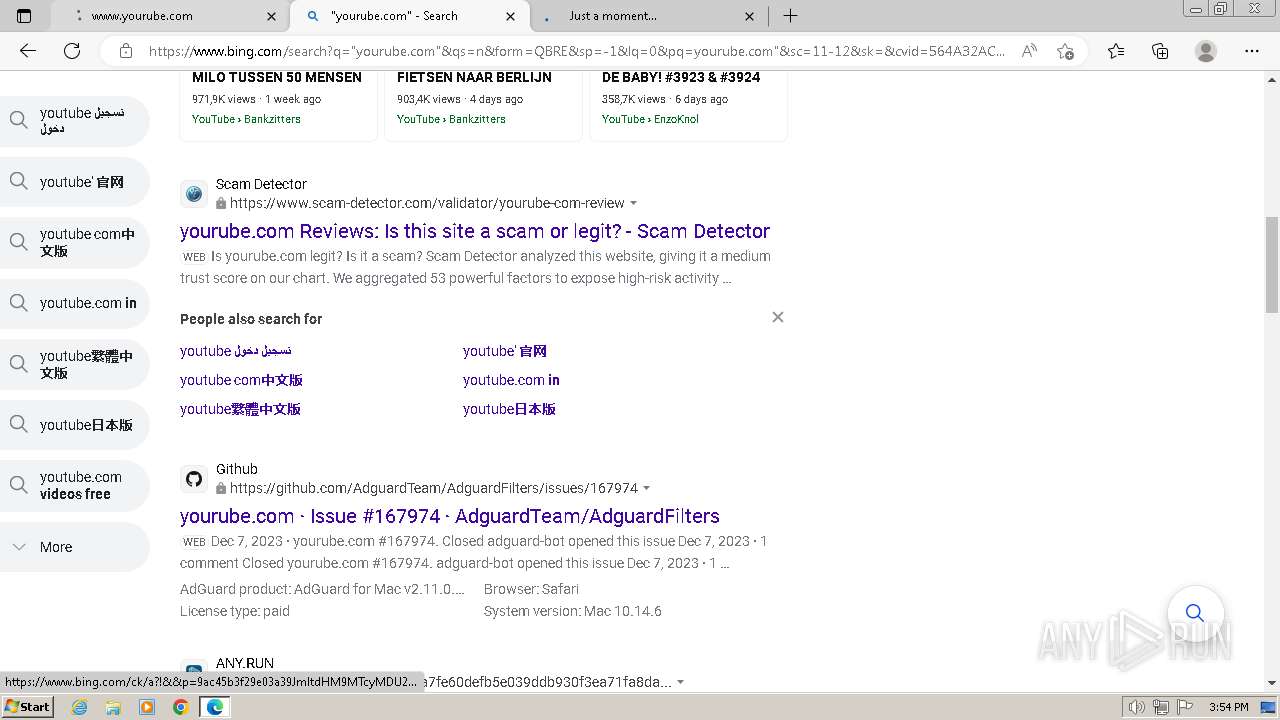Screen dimensions: 1280x720
Task: Expand the More related searches
Action: (74, 547)
